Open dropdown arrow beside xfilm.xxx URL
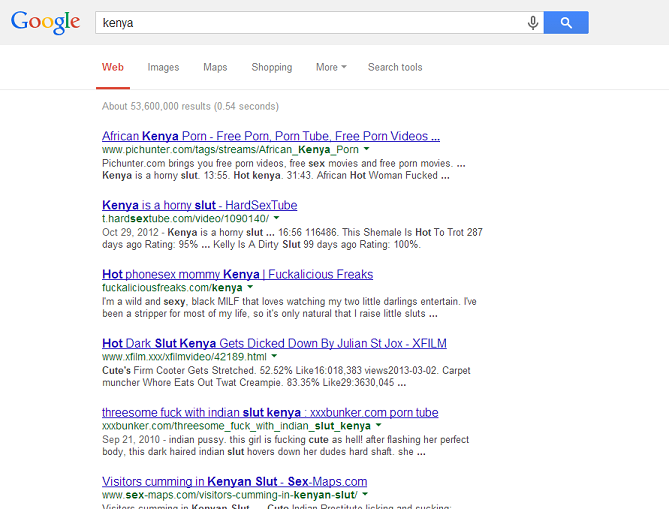Screen dimensions: 669x509 tap(274, 356)
